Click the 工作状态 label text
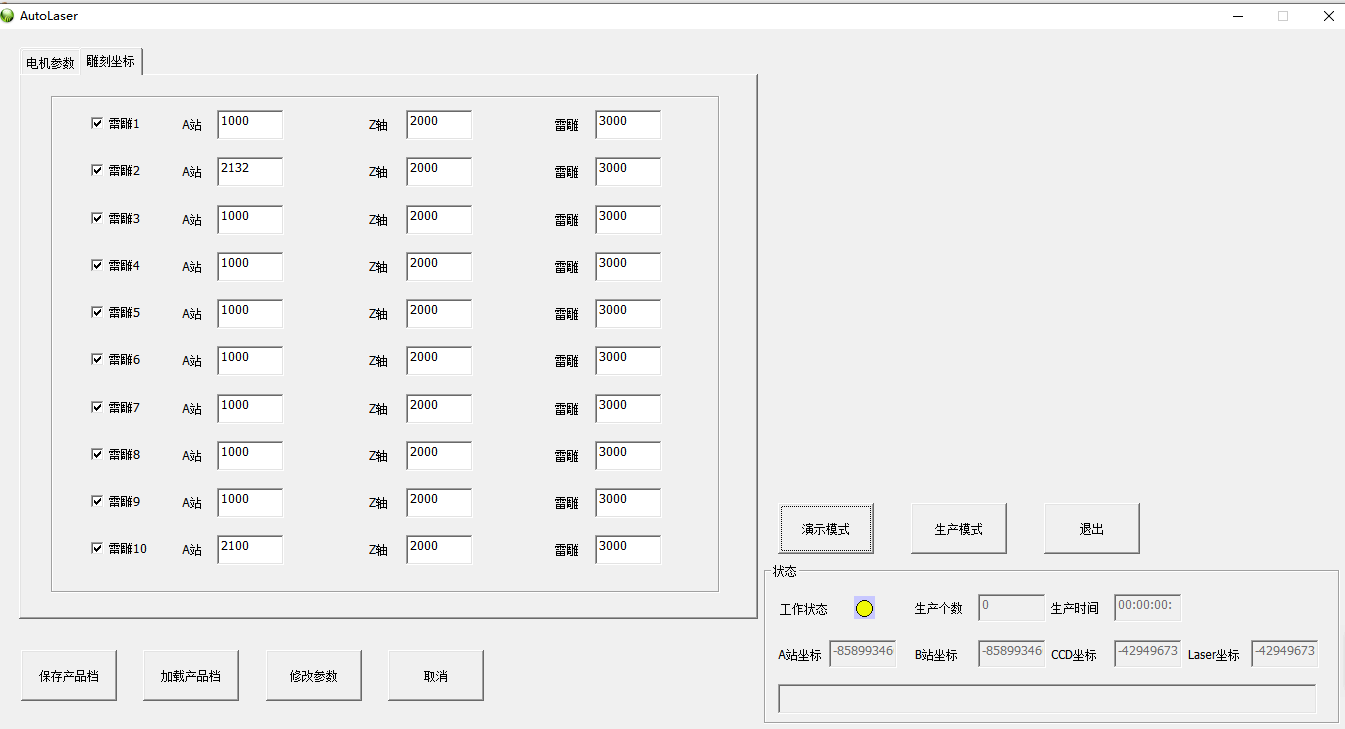 pos(804,609)
